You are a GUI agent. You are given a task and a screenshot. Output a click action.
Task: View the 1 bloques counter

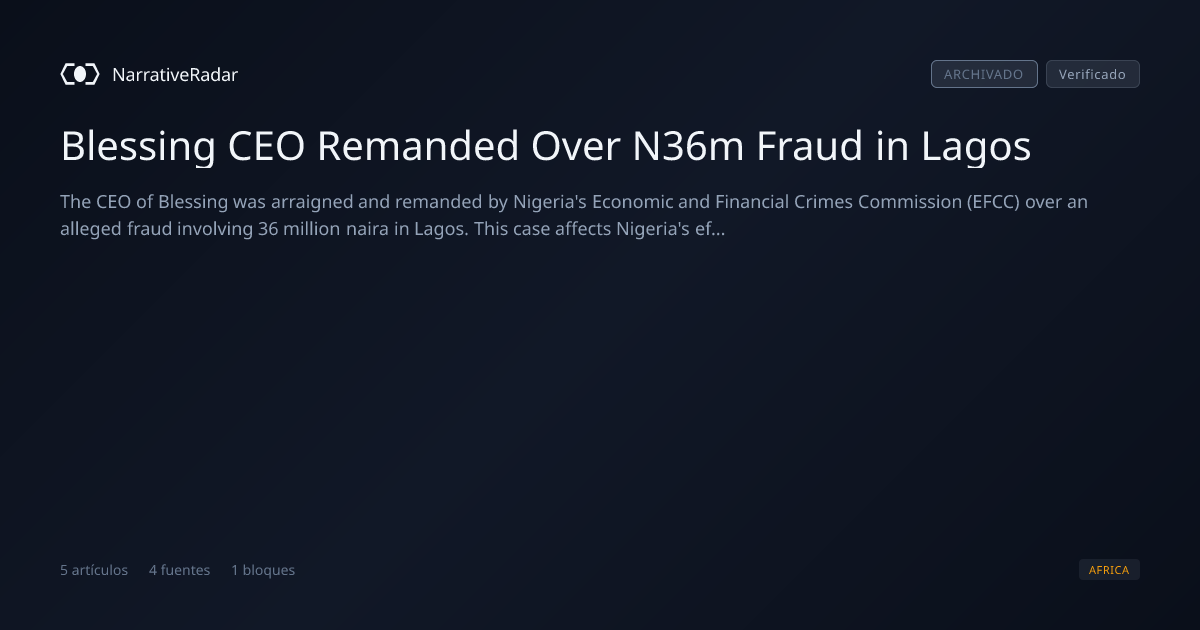[263, 570]
